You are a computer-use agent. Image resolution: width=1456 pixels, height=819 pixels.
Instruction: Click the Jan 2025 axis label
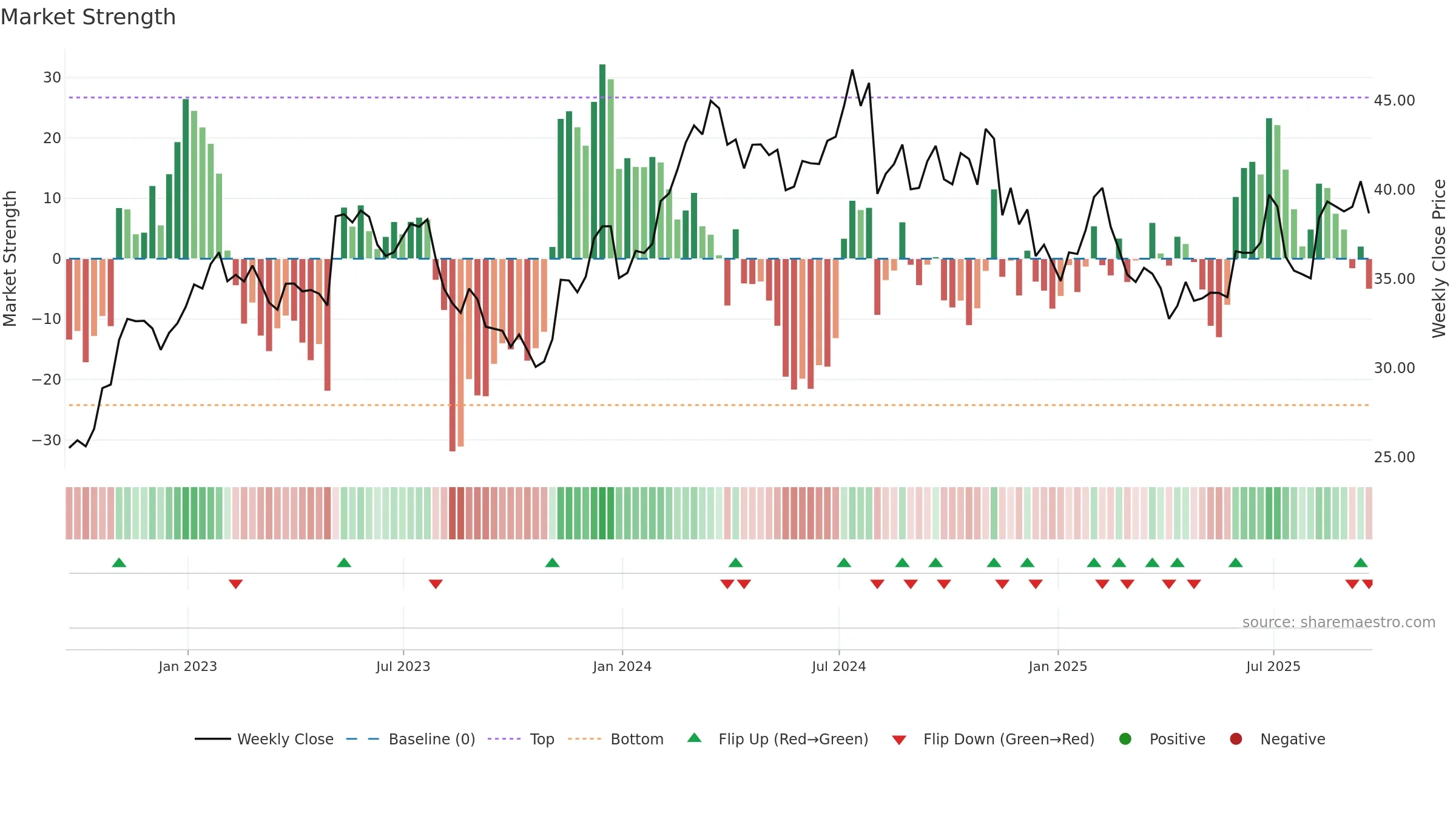point(1058,666)
